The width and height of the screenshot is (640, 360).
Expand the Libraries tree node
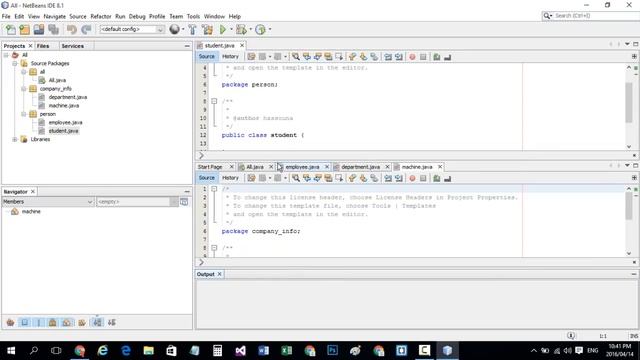coord(15,139)
